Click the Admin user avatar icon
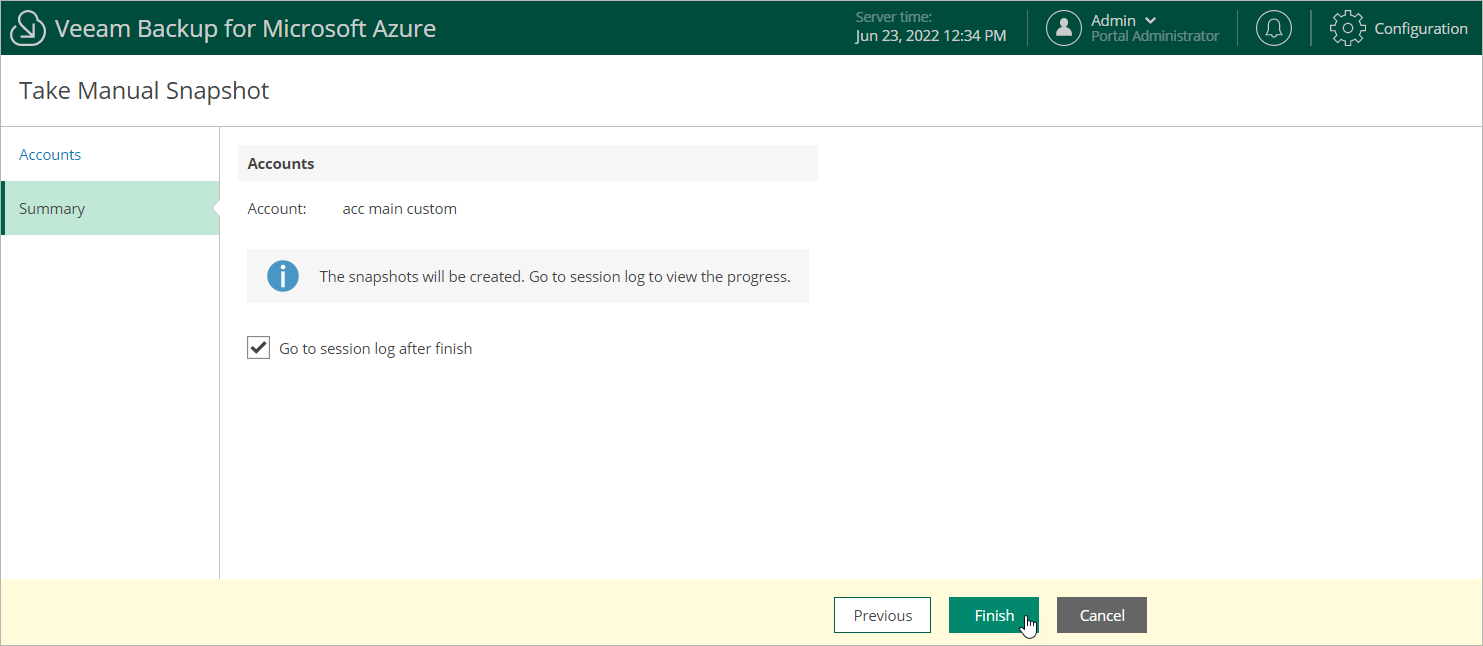The width and height of the screenshot is (1483, 646). click(x=1064, y=28)
